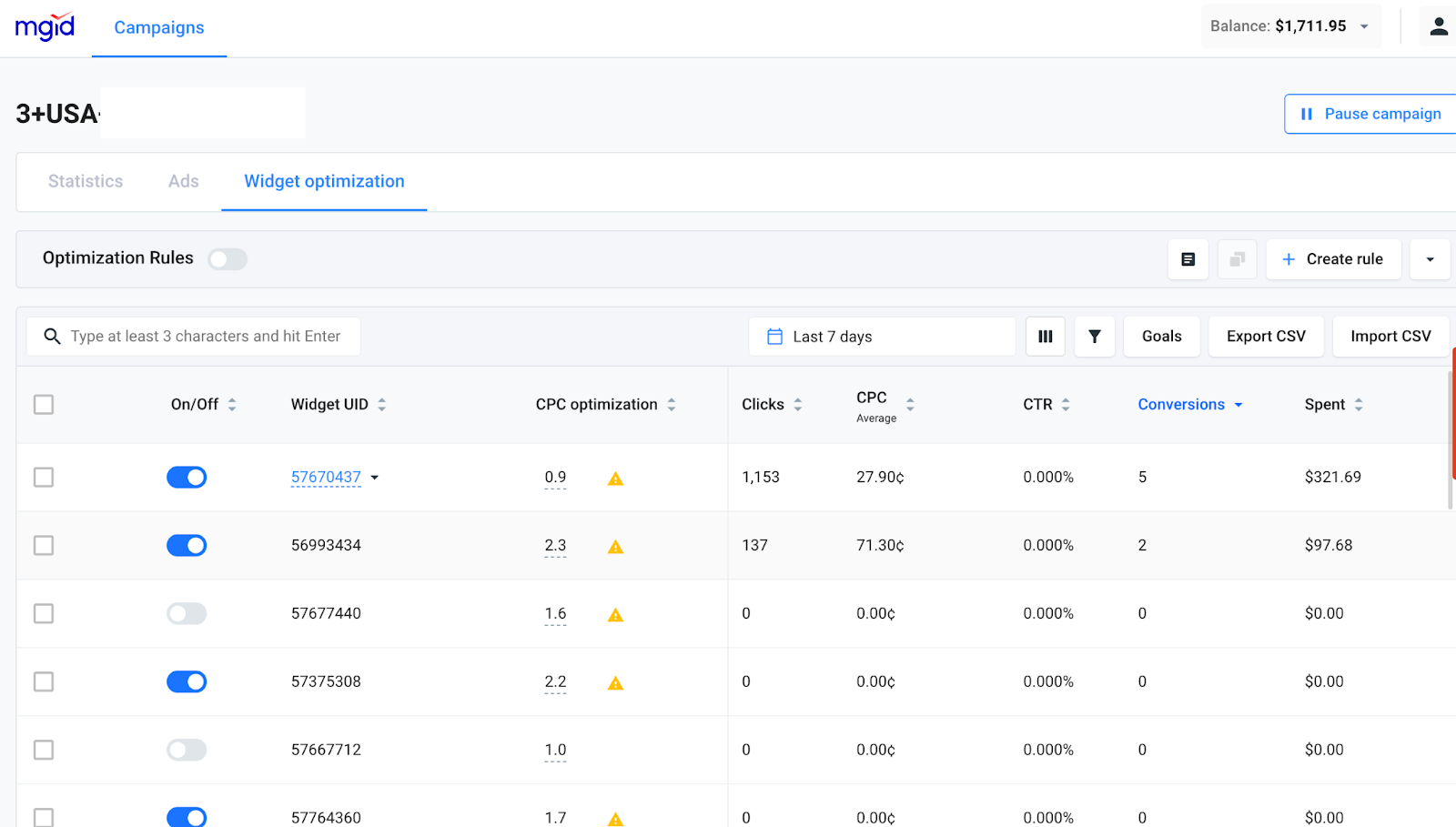Switch to the Statistics tab
1456x827 pixels.
tap(85, 181)
